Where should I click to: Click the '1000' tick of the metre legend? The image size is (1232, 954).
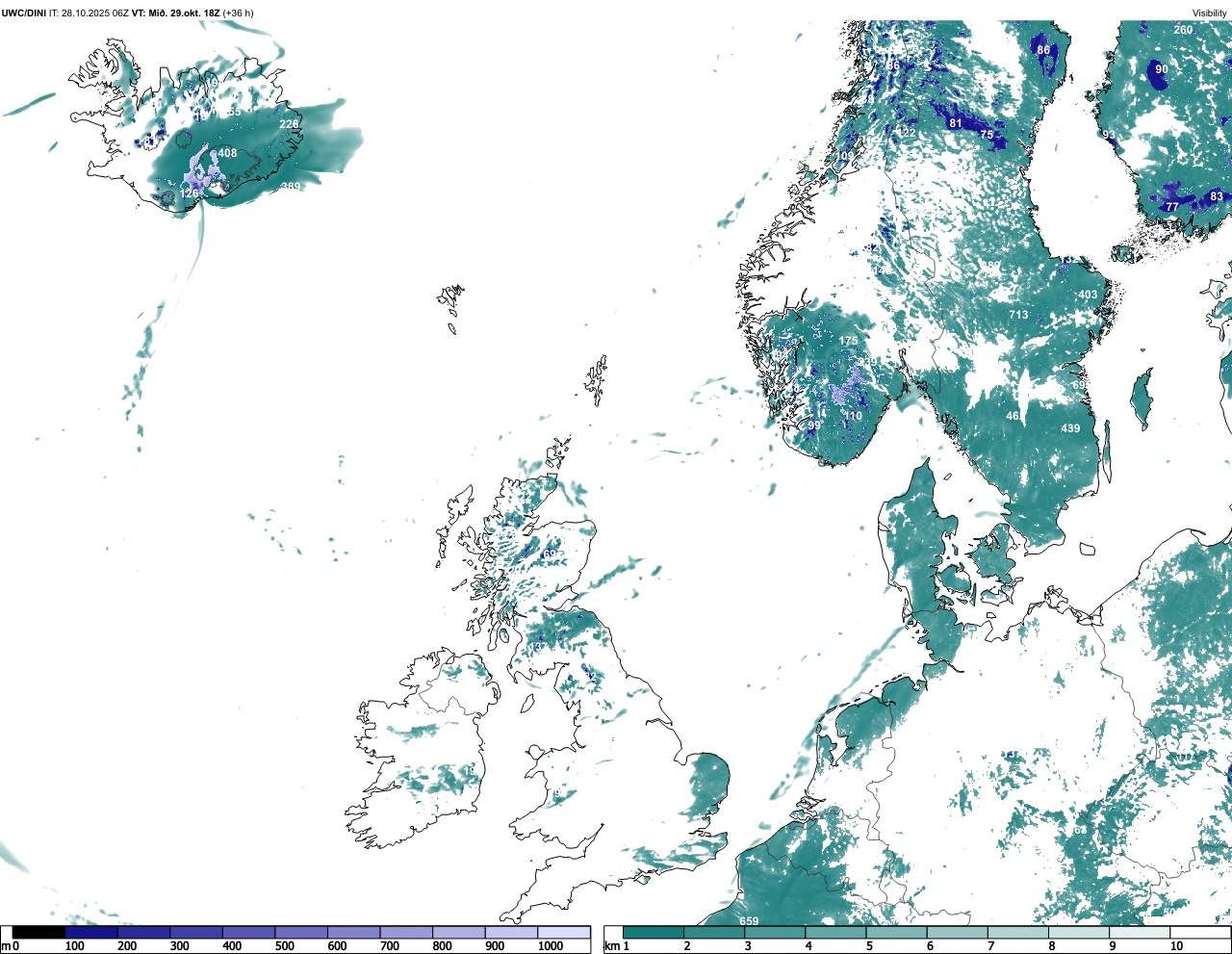(551, 946)
